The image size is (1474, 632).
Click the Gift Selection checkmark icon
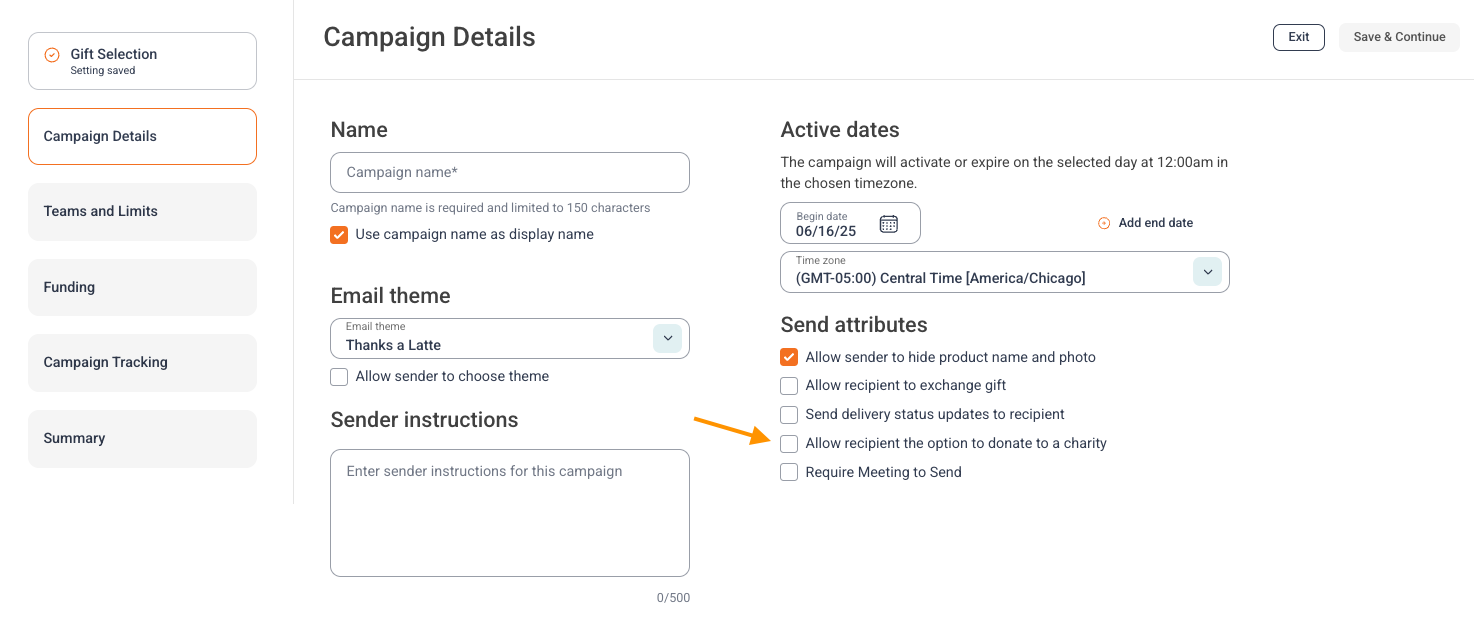[53, 54]
